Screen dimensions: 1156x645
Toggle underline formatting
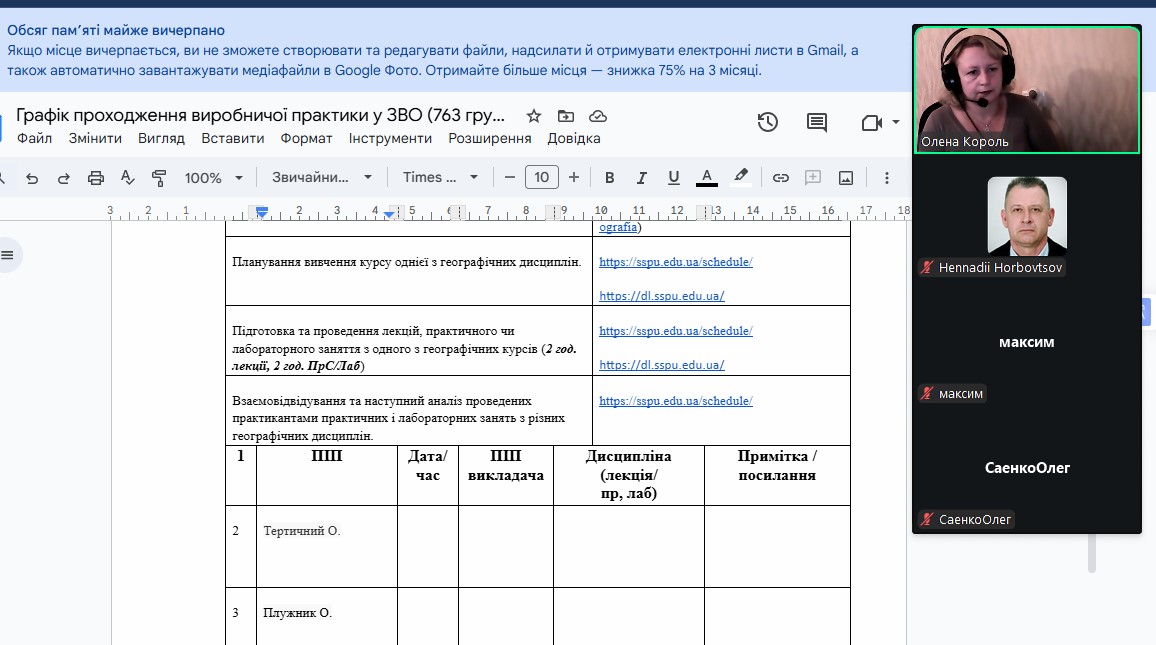674,178
